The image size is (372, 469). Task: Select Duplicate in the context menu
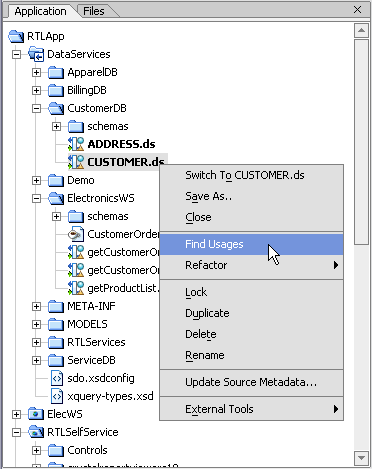[x=251, y=313]
